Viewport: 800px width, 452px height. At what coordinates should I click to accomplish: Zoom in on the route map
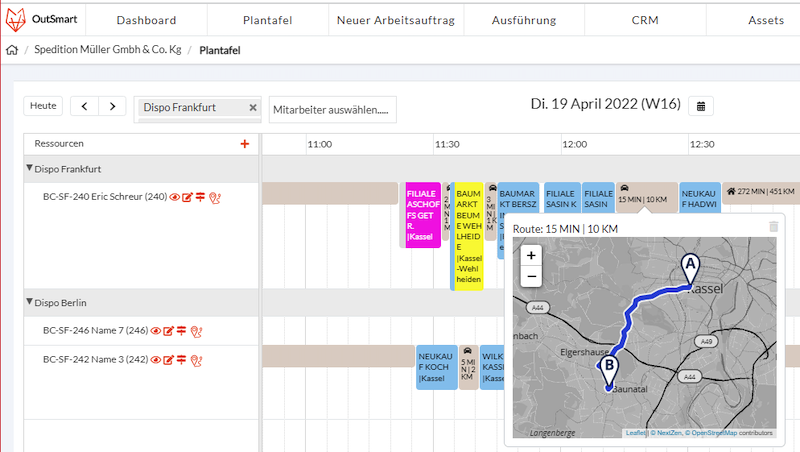tap(531, 255)
